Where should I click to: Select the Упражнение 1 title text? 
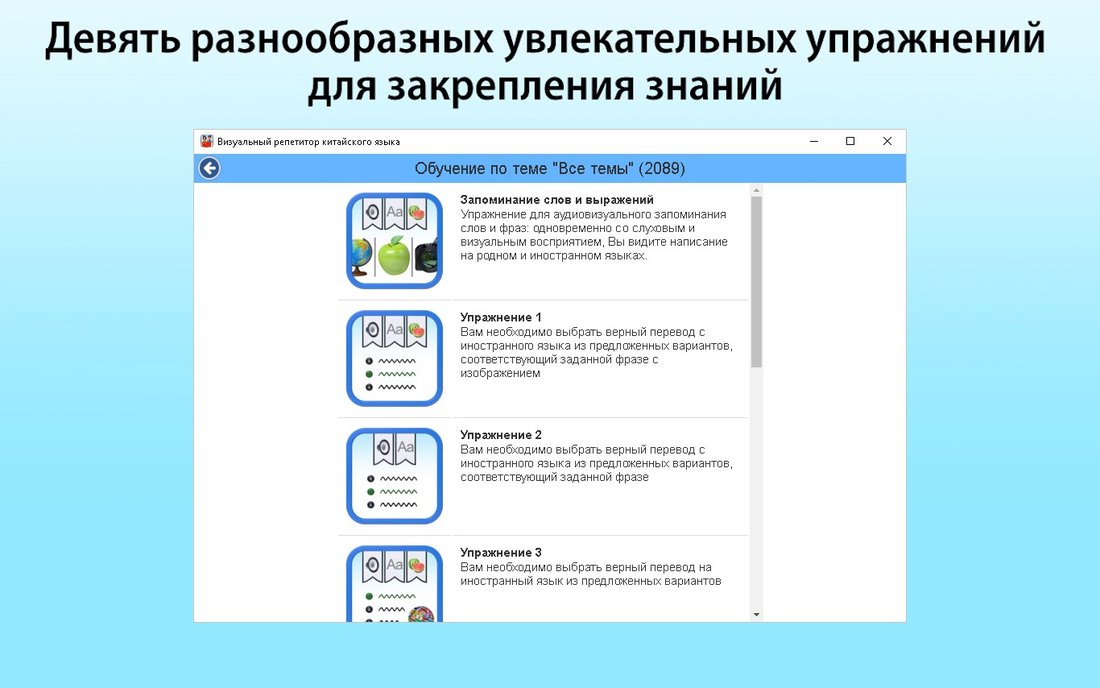(x=501, y=318)
